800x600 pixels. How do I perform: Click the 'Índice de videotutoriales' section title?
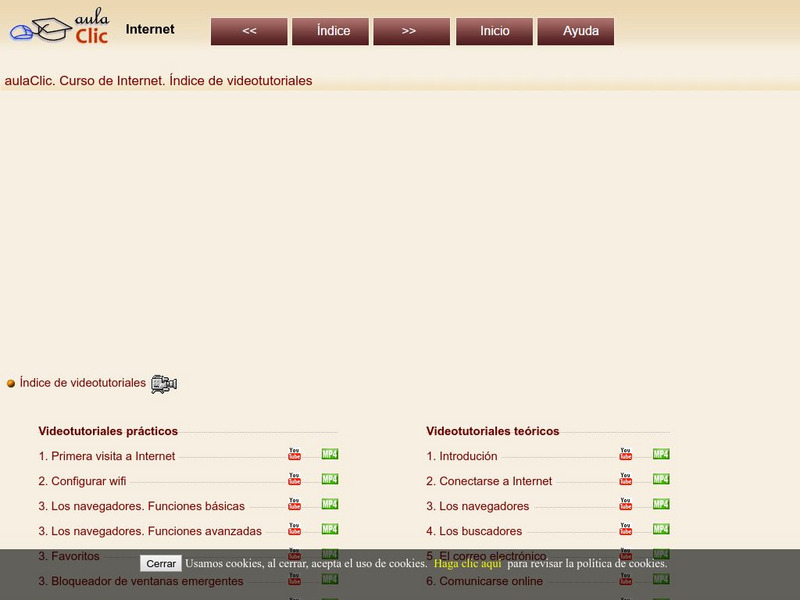pos(83,383)
